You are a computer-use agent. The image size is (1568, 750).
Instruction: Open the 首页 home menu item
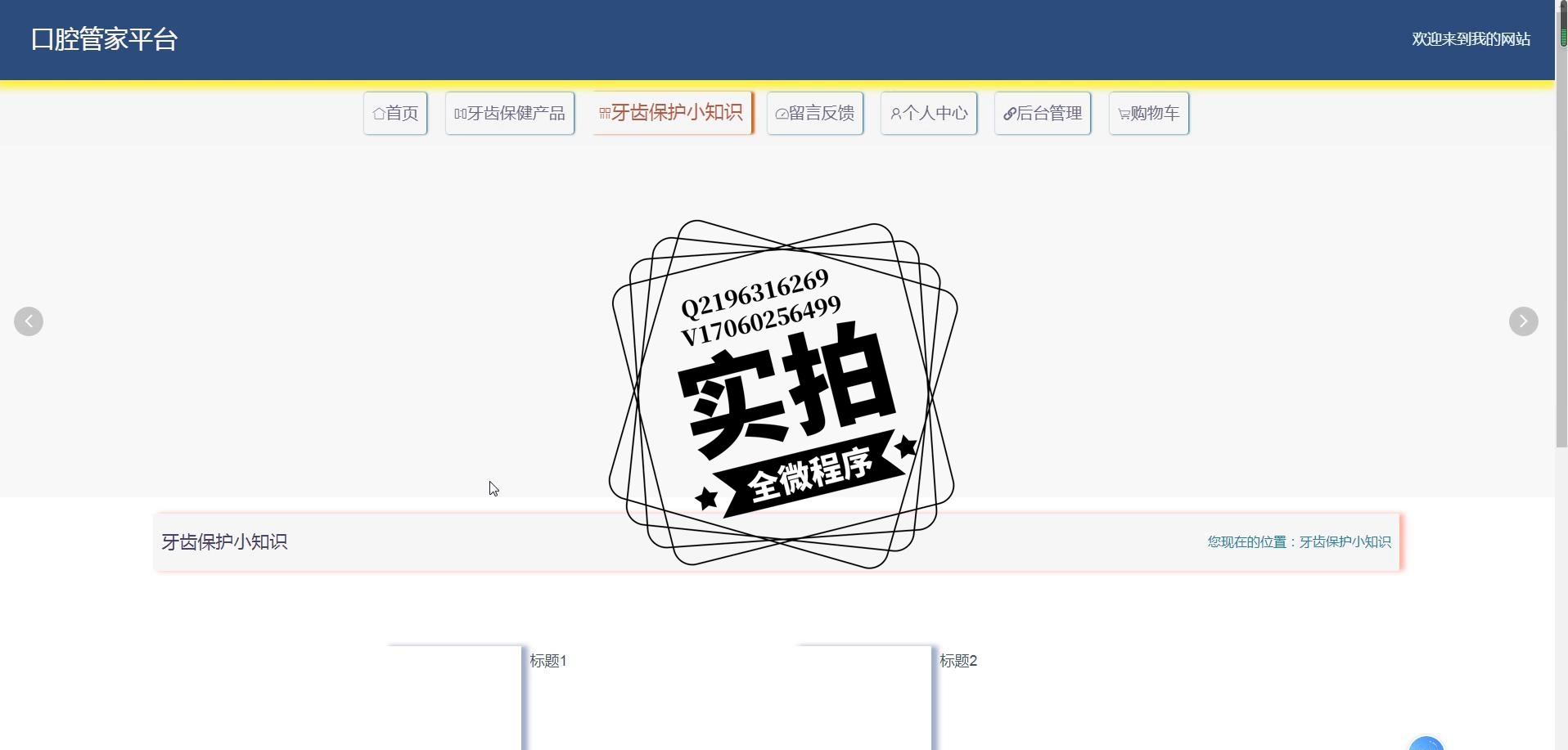(x=395, y=113)
